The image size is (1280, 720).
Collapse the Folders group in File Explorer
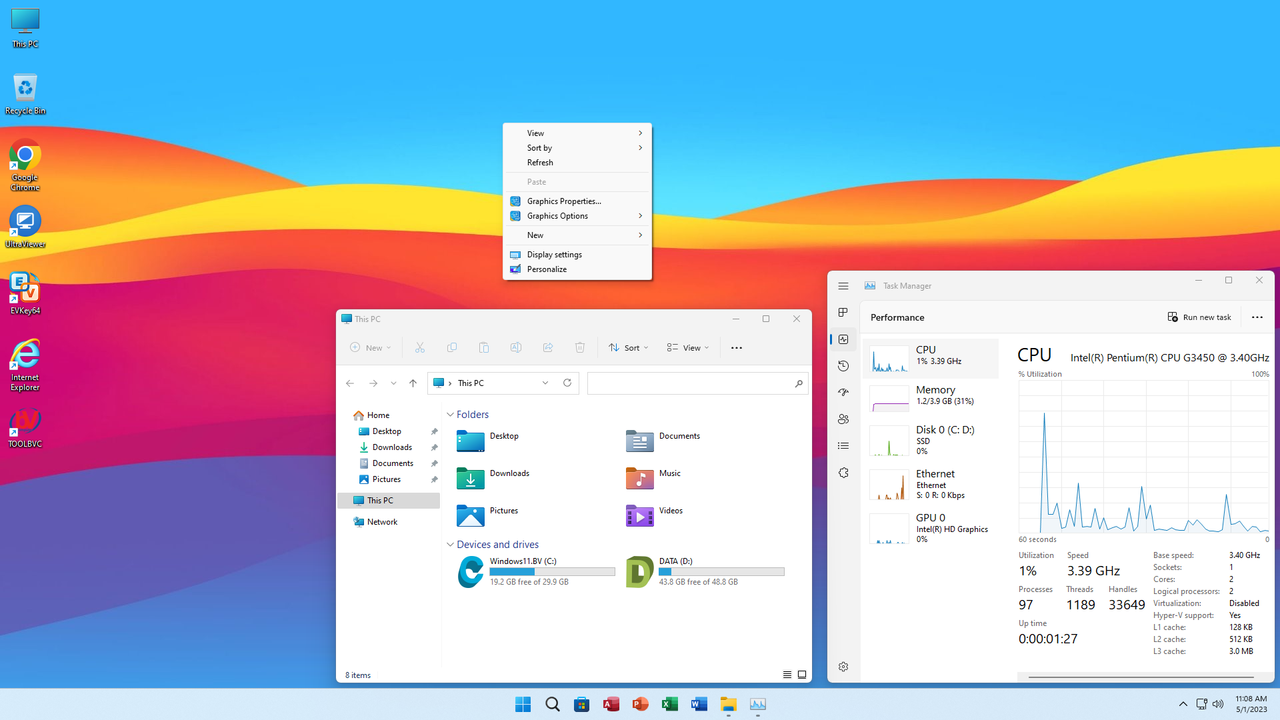pos(450,414)
